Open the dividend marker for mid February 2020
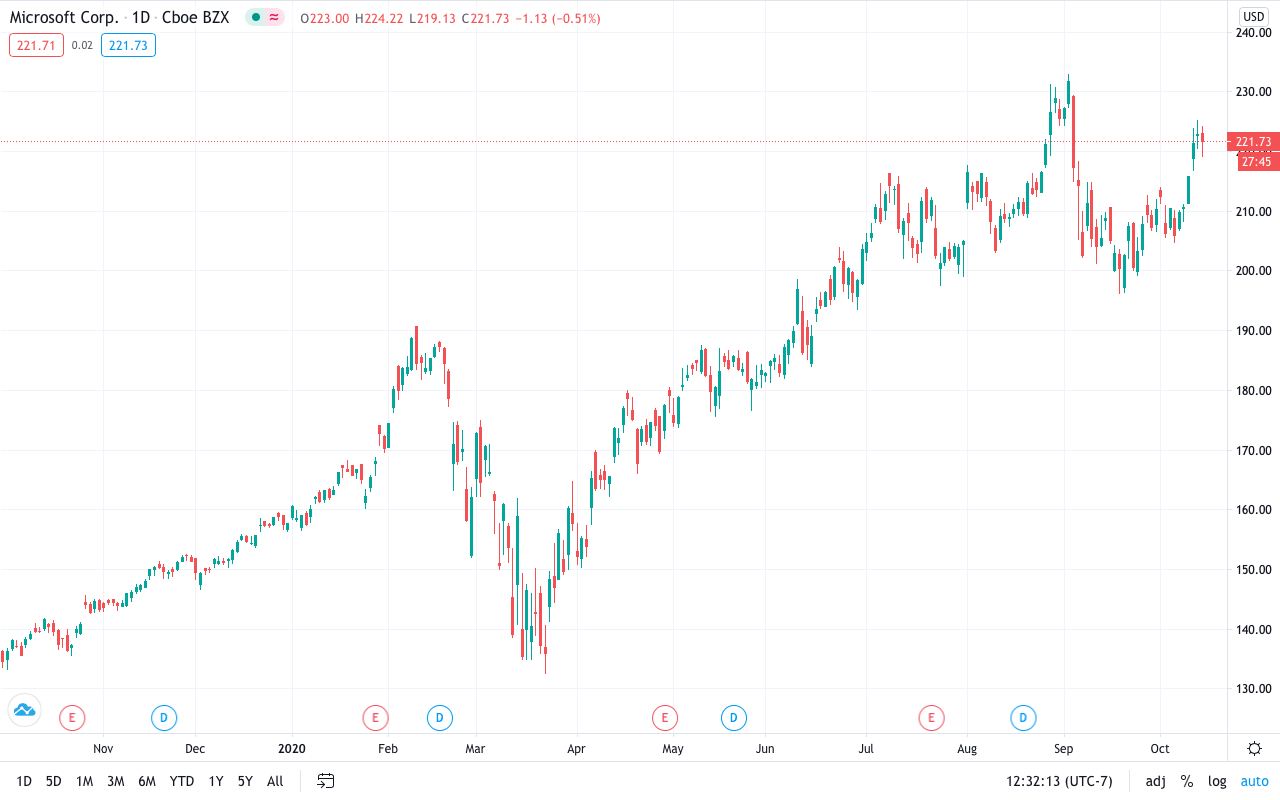Screen dimensions: 1280x800 pyautogui.click(x=439, y=717)
